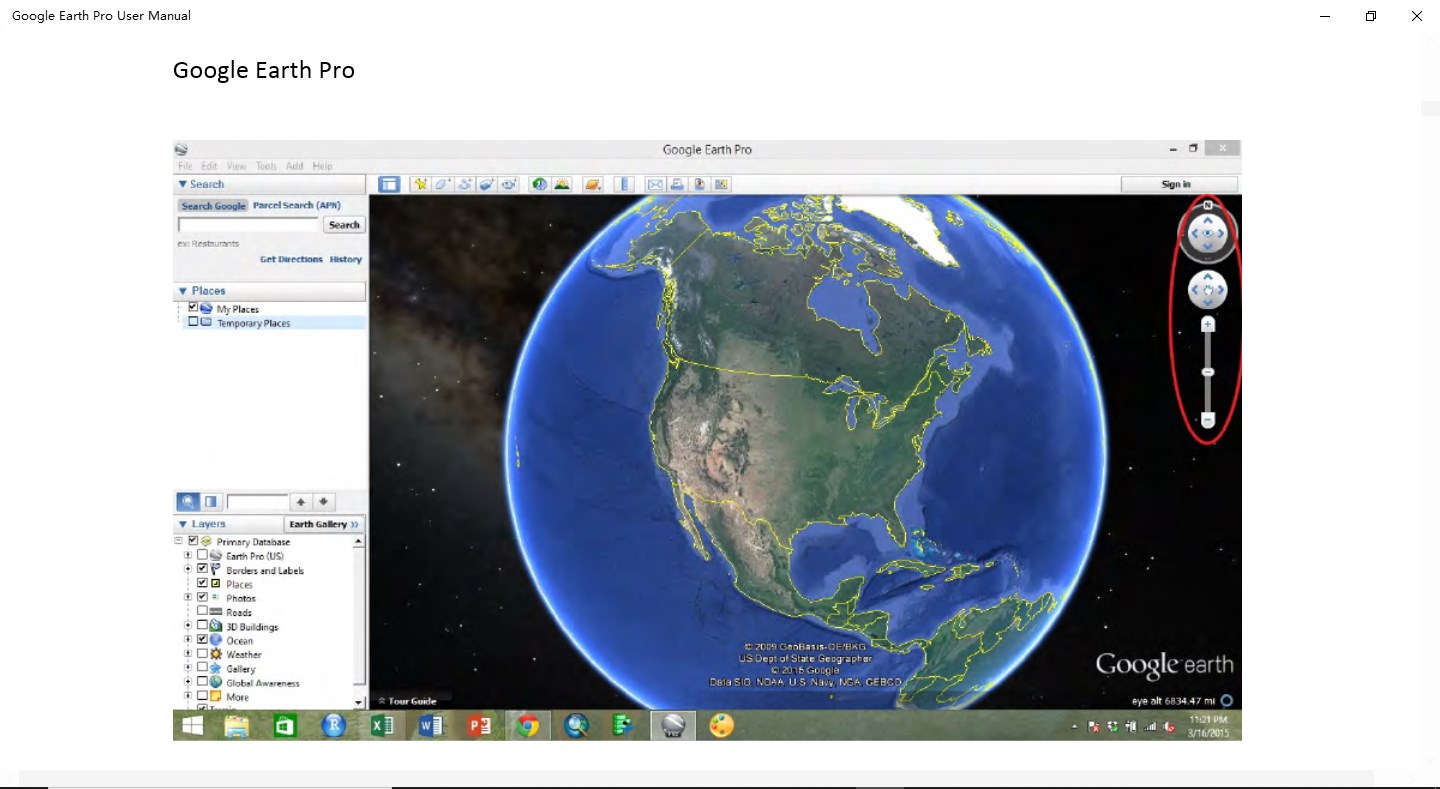Click the print toolbar icon

[677, 184]
